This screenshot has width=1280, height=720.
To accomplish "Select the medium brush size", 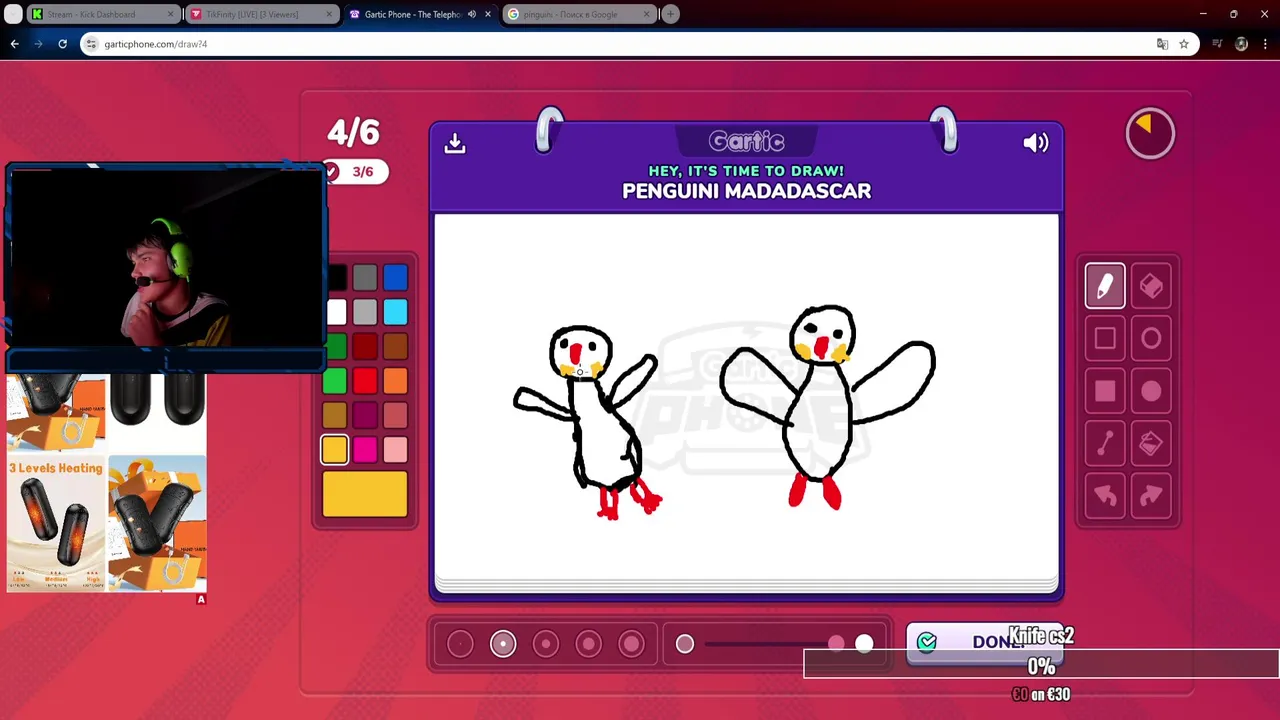I will point(546,644).
